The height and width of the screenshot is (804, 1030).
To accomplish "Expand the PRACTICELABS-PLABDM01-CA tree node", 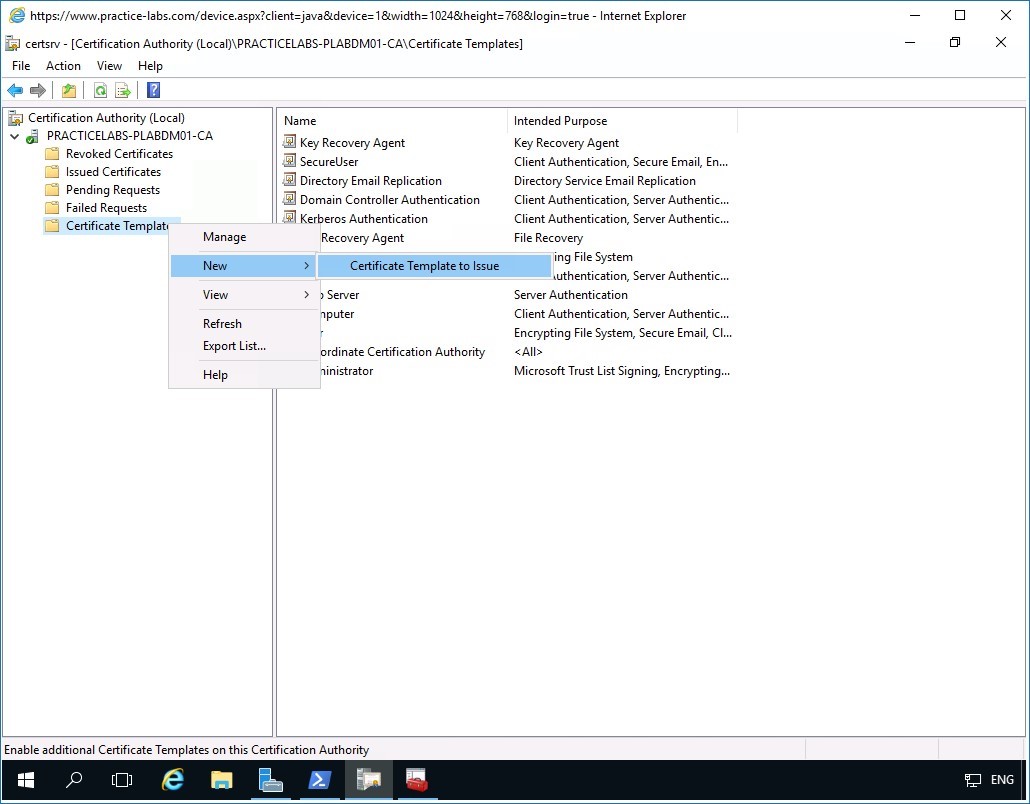I will 12,135.
